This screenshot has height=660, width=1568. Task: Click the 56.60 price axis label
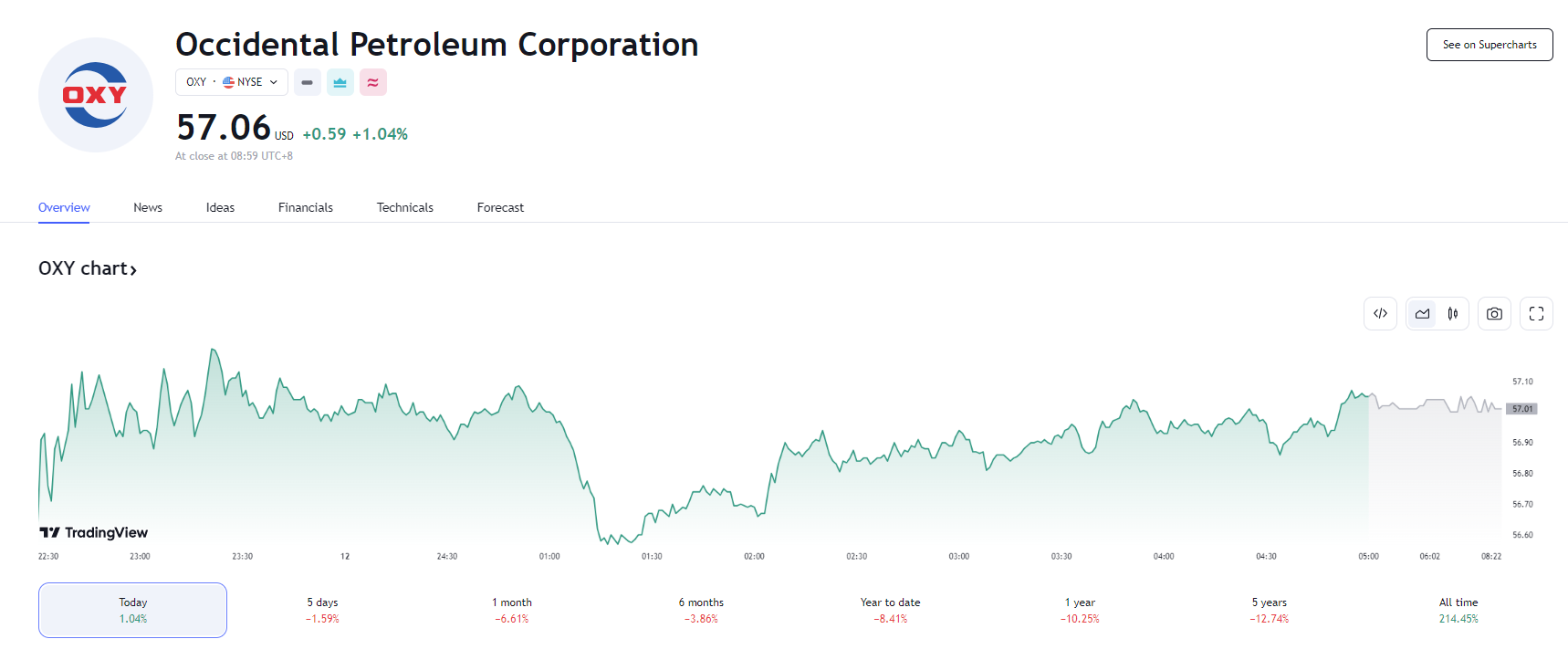(x=1522, y=535)
